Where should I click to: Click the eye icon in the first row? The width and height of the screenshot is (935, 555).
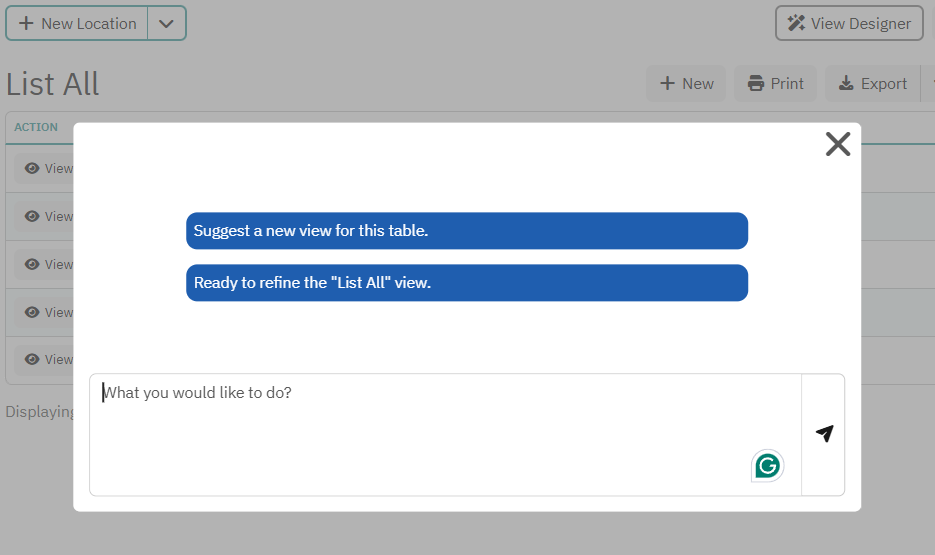32,168
